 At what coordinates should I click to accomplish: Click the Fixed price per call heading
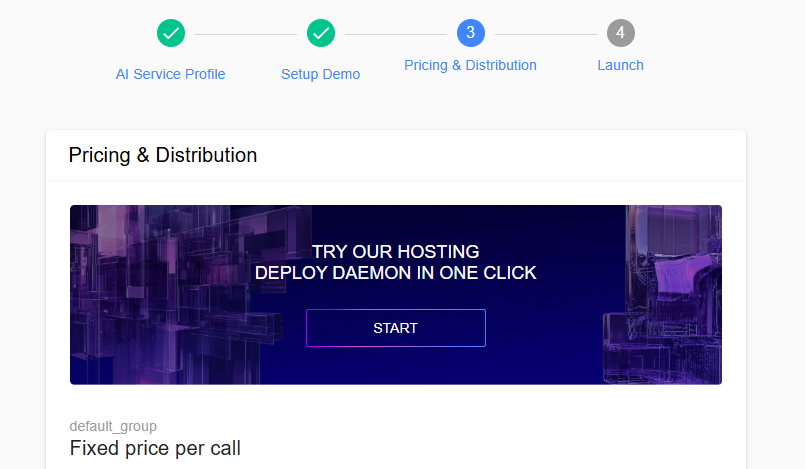tap(155, 448)
